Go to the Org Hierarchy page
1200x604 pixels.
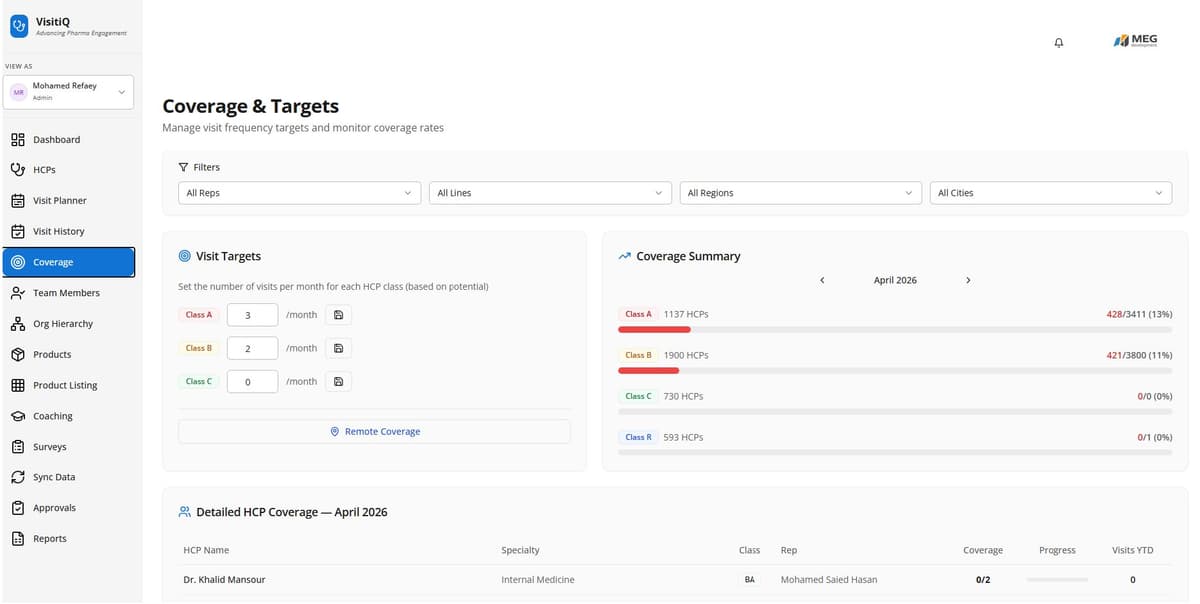pos(62,324)
